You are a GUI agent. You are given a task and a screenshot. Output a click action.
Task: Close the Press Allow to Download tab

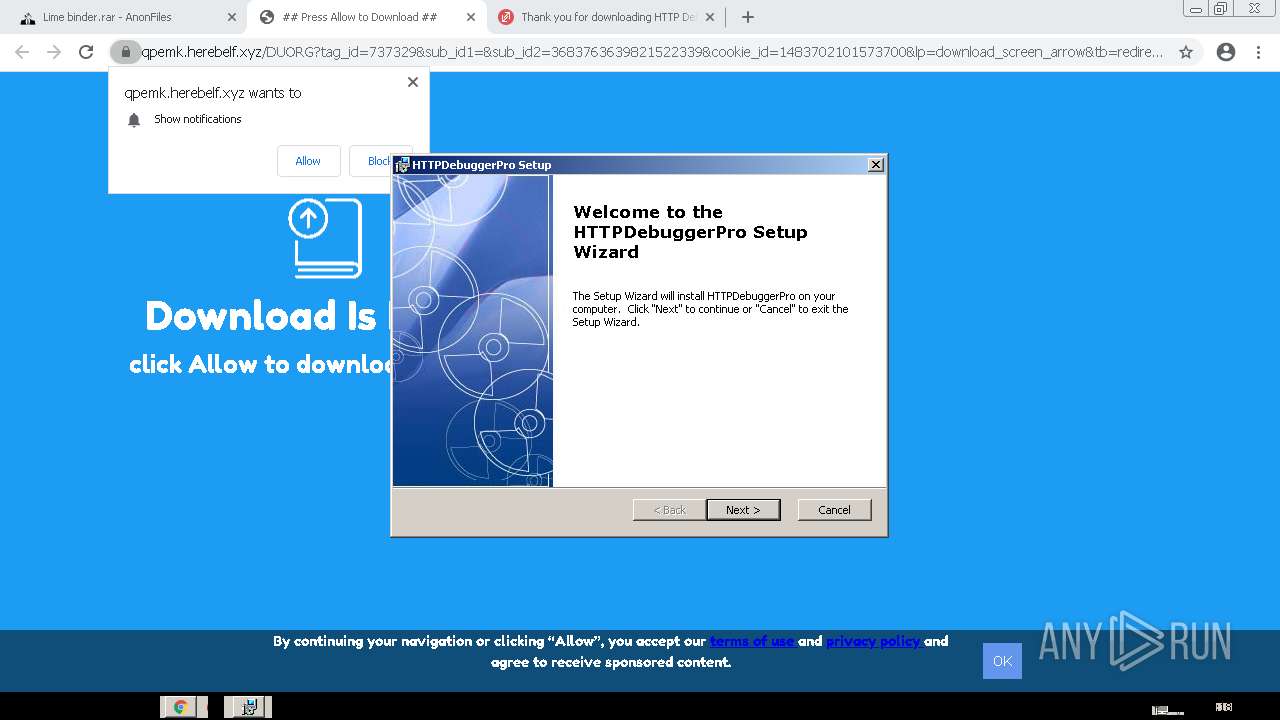coord(469,17)
